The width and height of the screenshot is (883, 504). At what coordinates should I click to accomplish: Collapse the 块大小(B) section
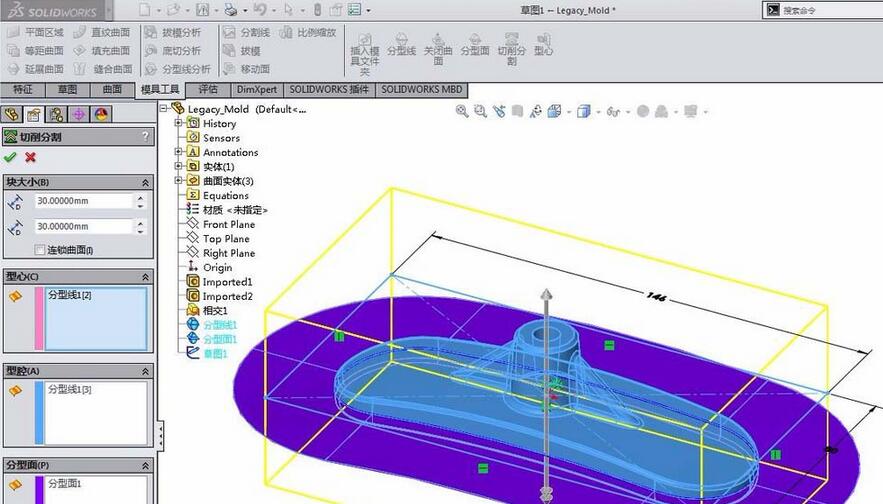(145, 182)
